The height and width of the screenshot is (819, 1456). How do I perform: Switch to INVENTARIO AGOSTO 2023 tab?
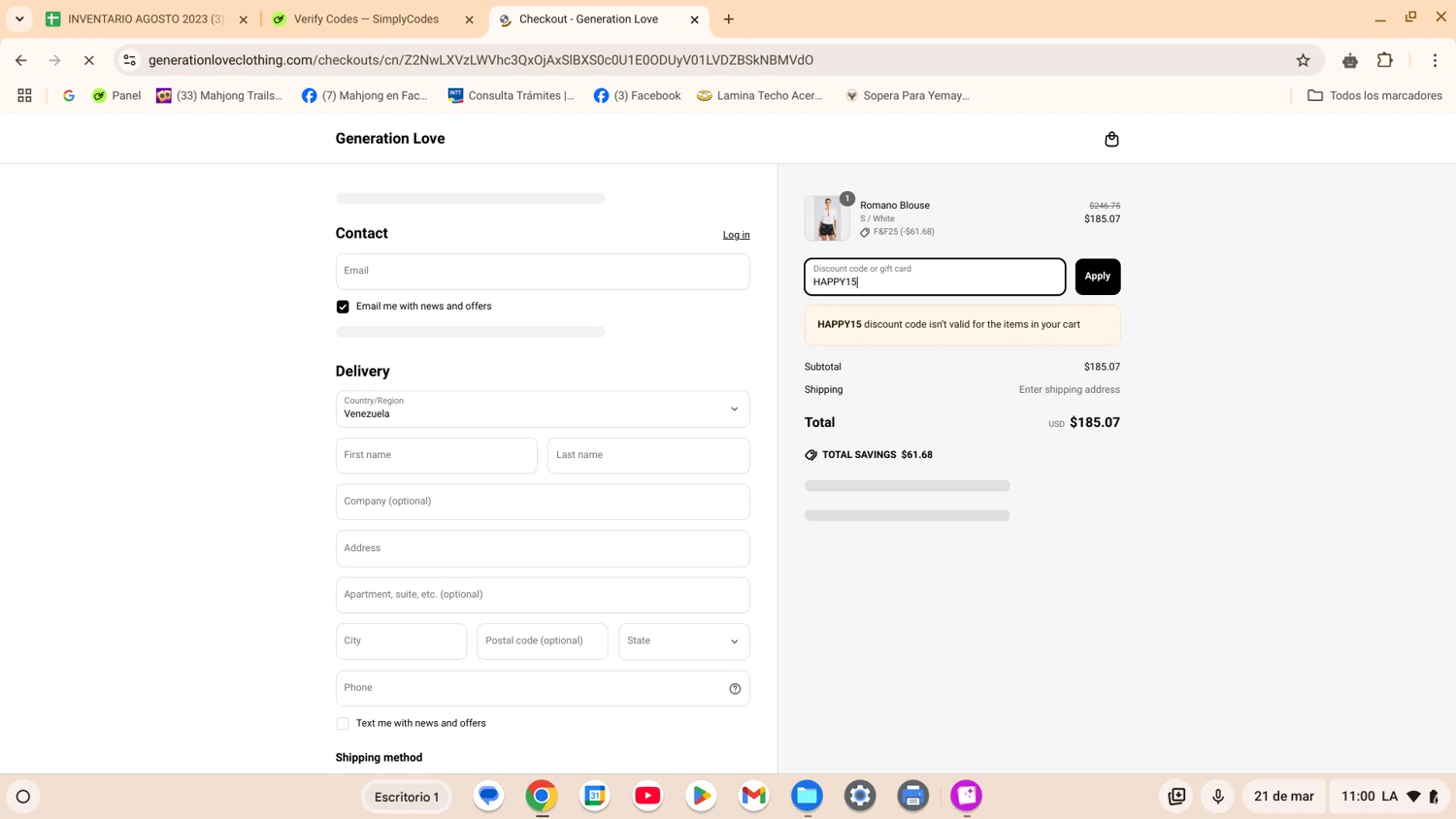pos(146,19)
